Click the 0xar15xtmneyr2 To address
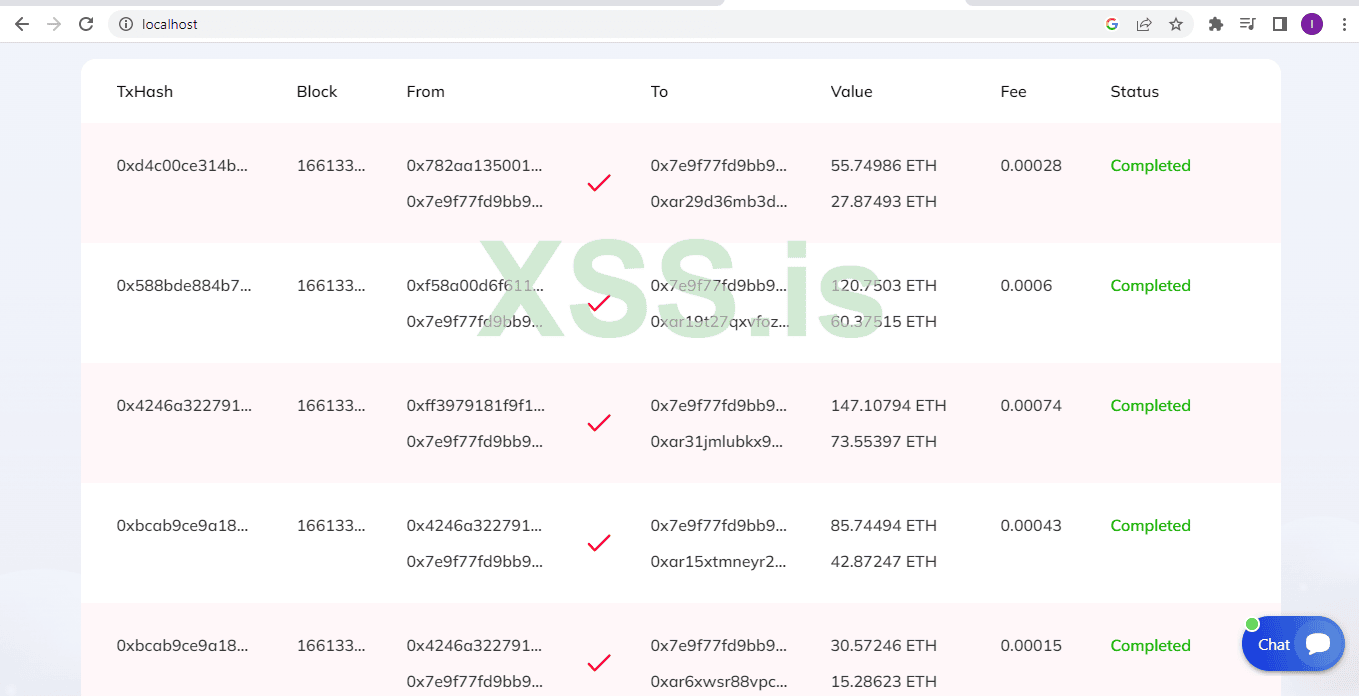The image size is (1359, 696). tap(719, 562)
